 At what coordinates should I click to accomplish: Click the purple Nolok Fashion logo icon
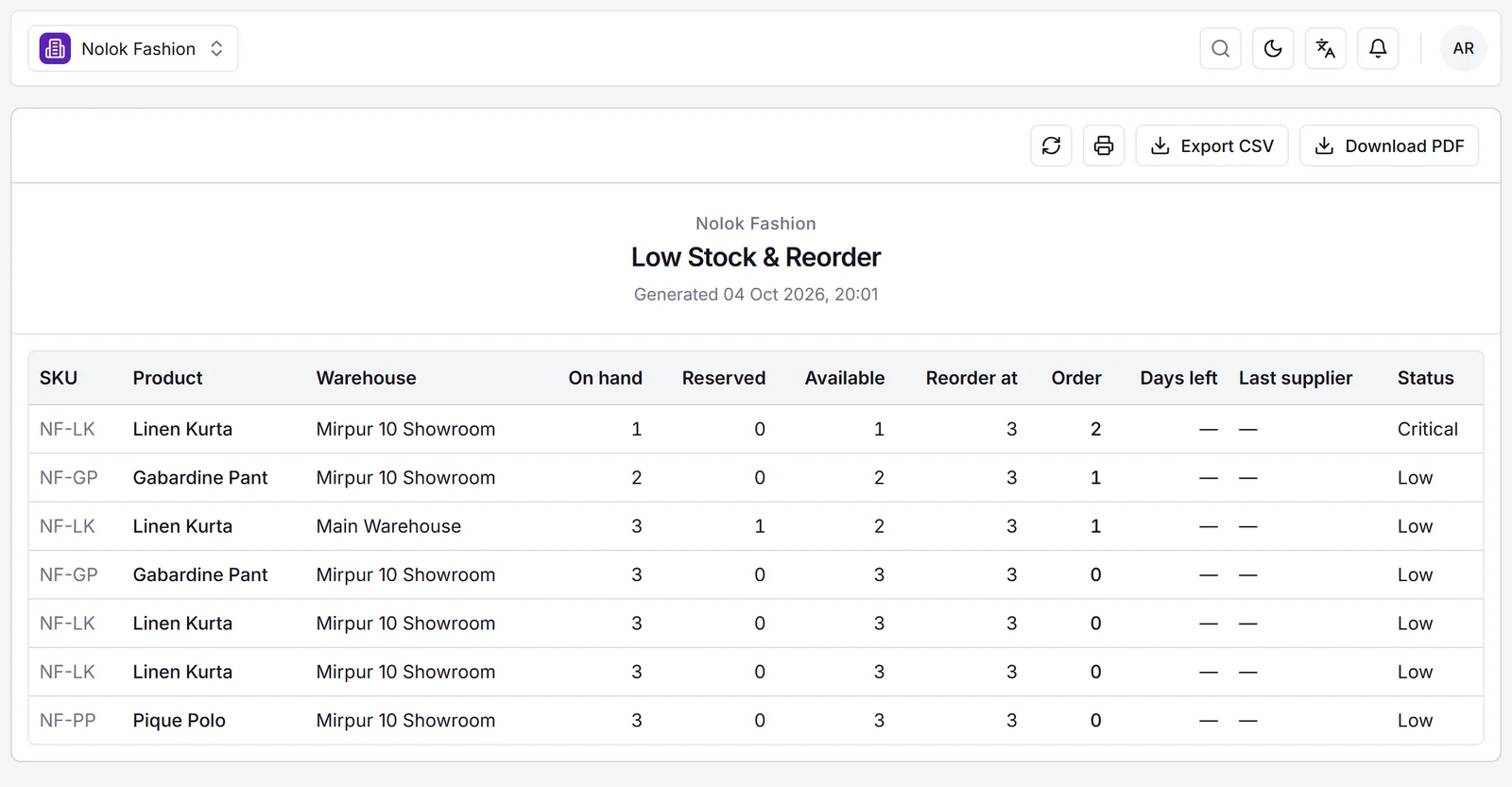pyautogui.click(x=55, y=48)
